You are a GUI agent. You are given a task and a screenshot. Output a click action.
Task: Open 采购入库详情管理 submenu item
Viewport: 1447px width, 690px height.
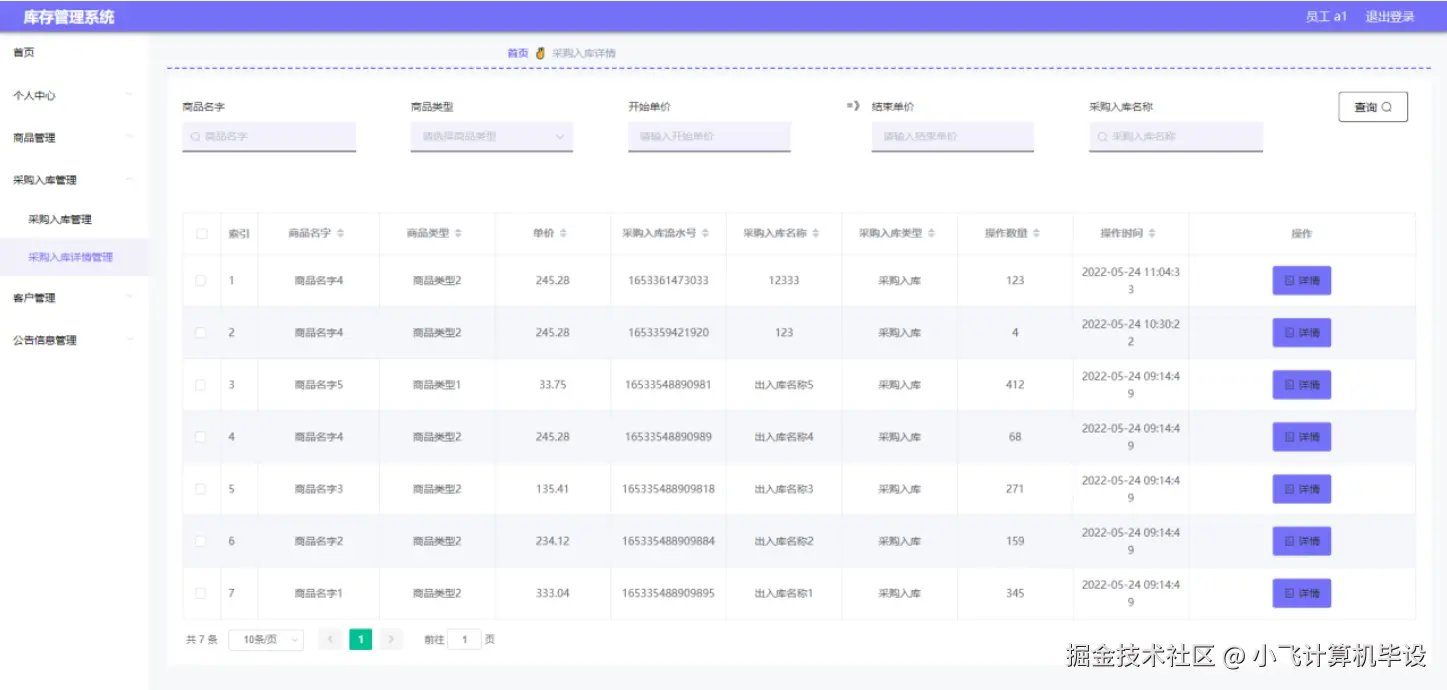point(74,257)
